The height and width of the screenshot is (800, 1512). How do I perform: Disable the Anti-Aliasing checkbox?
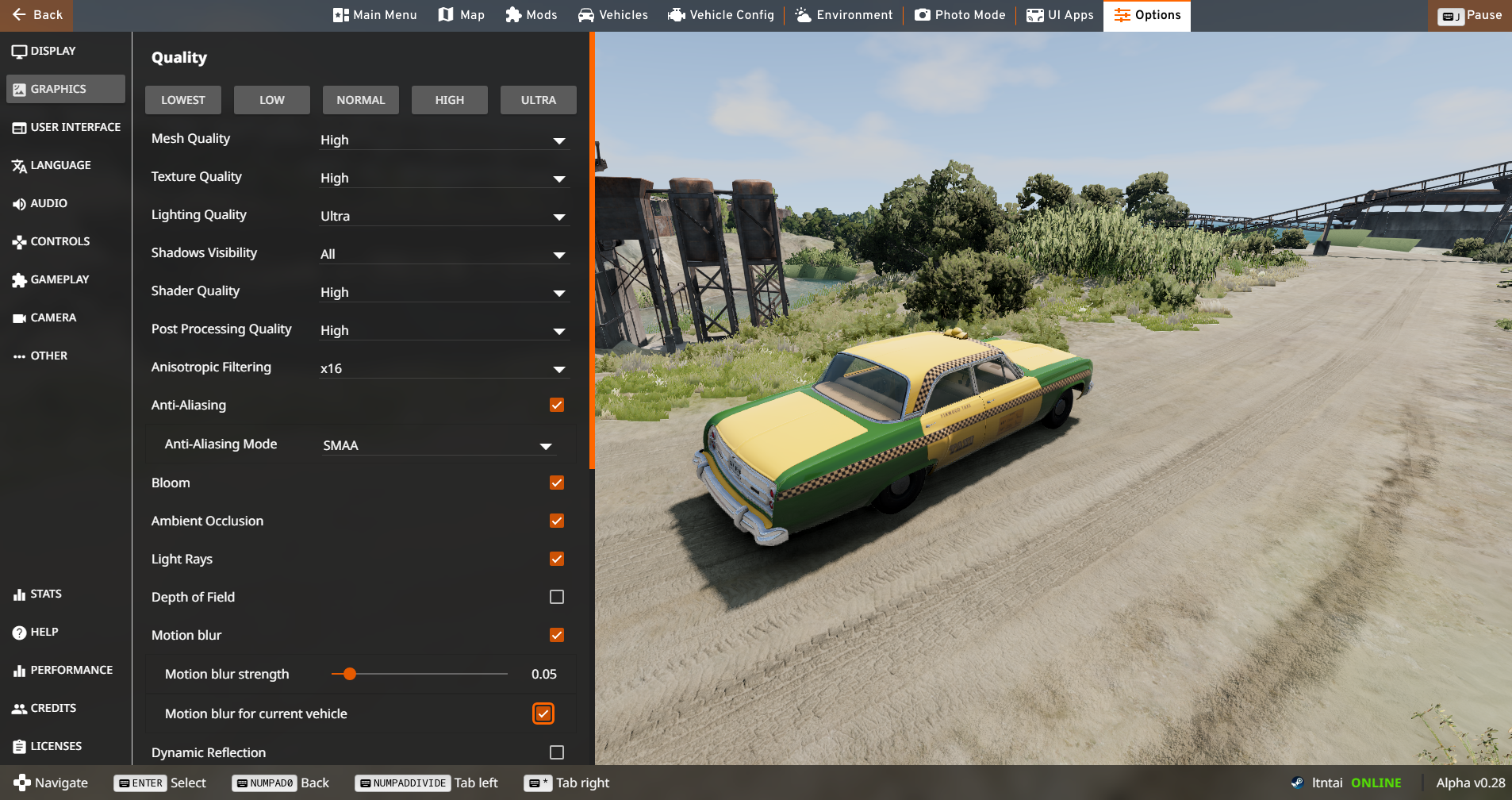point(557,405)
